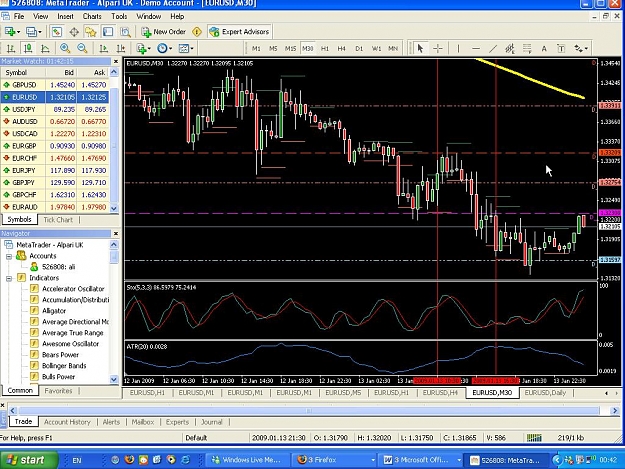Open Windows Live Messenger taskbar button
The height and width of the screenshot is (469, 625).
[x=248, y=460]
